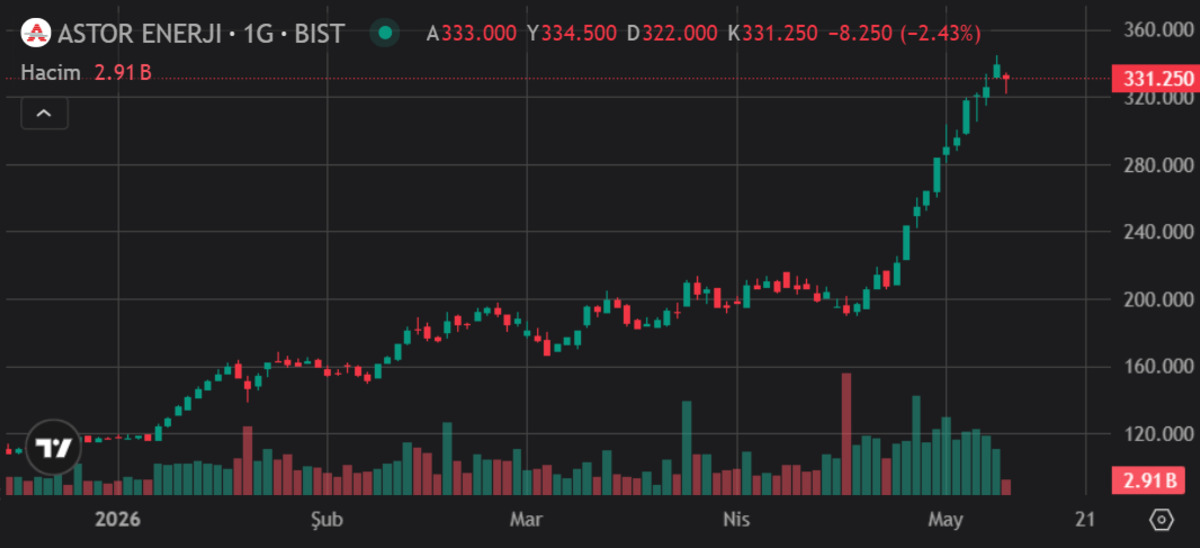Viewport: 1200px width, 548px height.
Task: Click the May label on time axis
Action: tap(945, 520)
